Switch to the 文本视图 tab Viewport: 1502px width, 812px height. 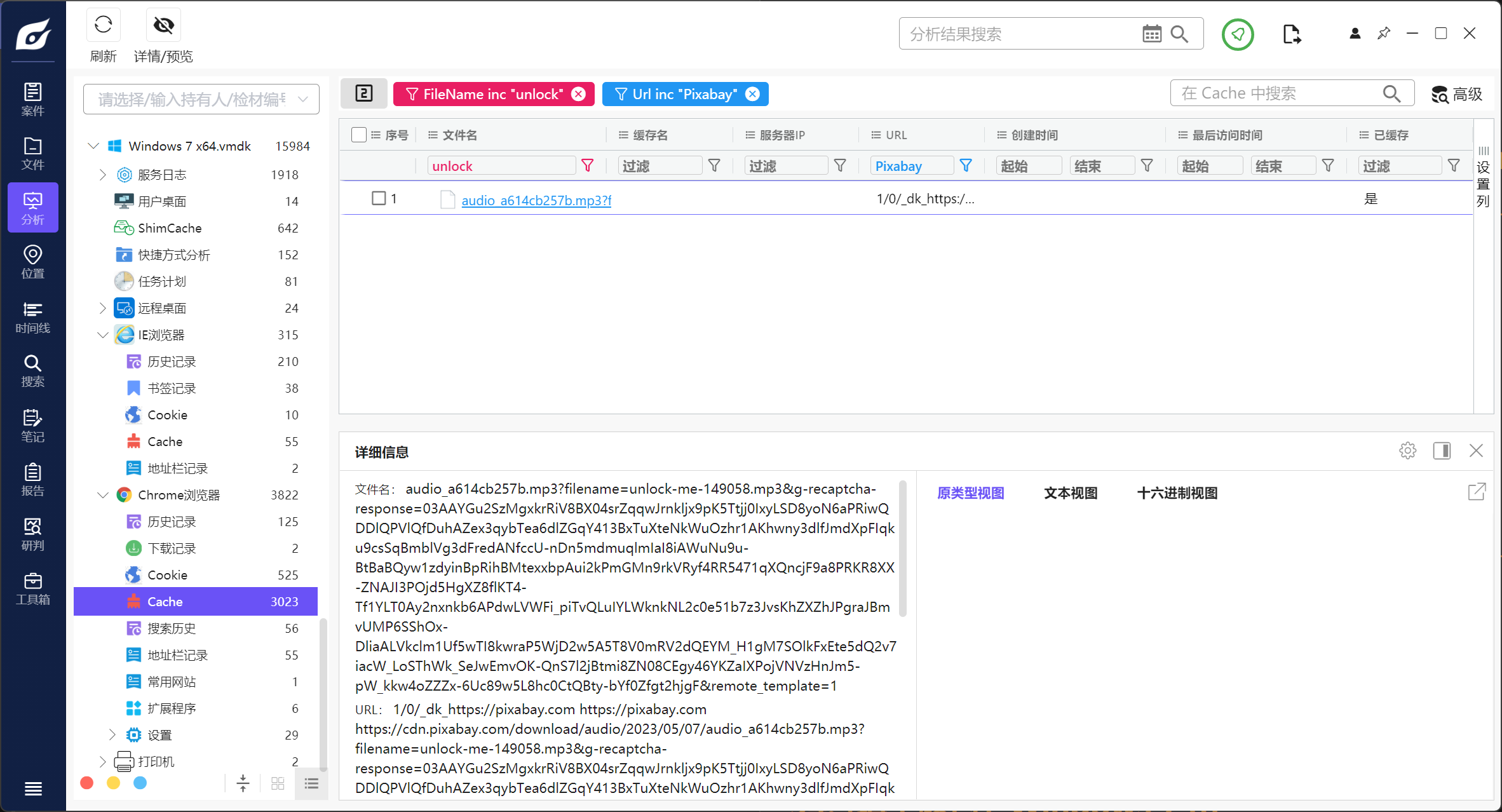1071,493
